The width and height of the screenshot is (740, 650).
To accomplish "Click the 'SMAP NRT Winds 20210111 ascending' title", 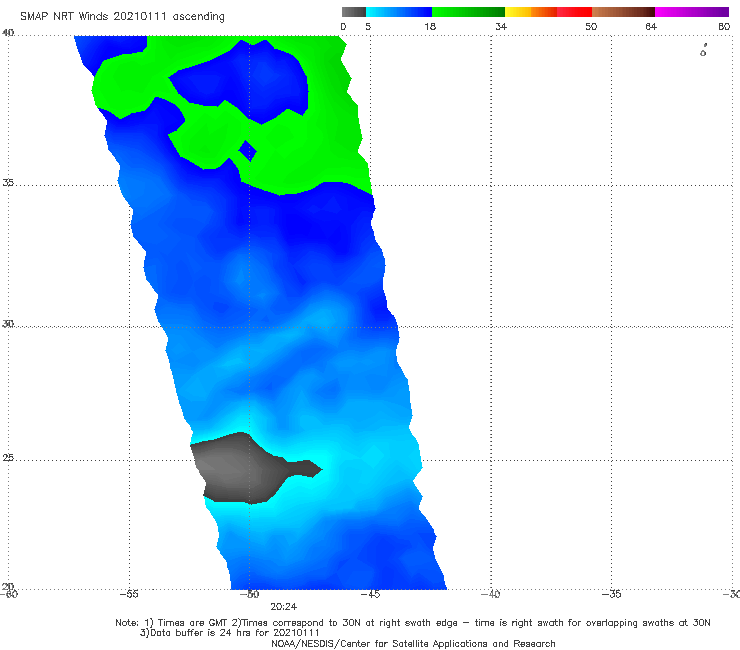I will [122, 17].
